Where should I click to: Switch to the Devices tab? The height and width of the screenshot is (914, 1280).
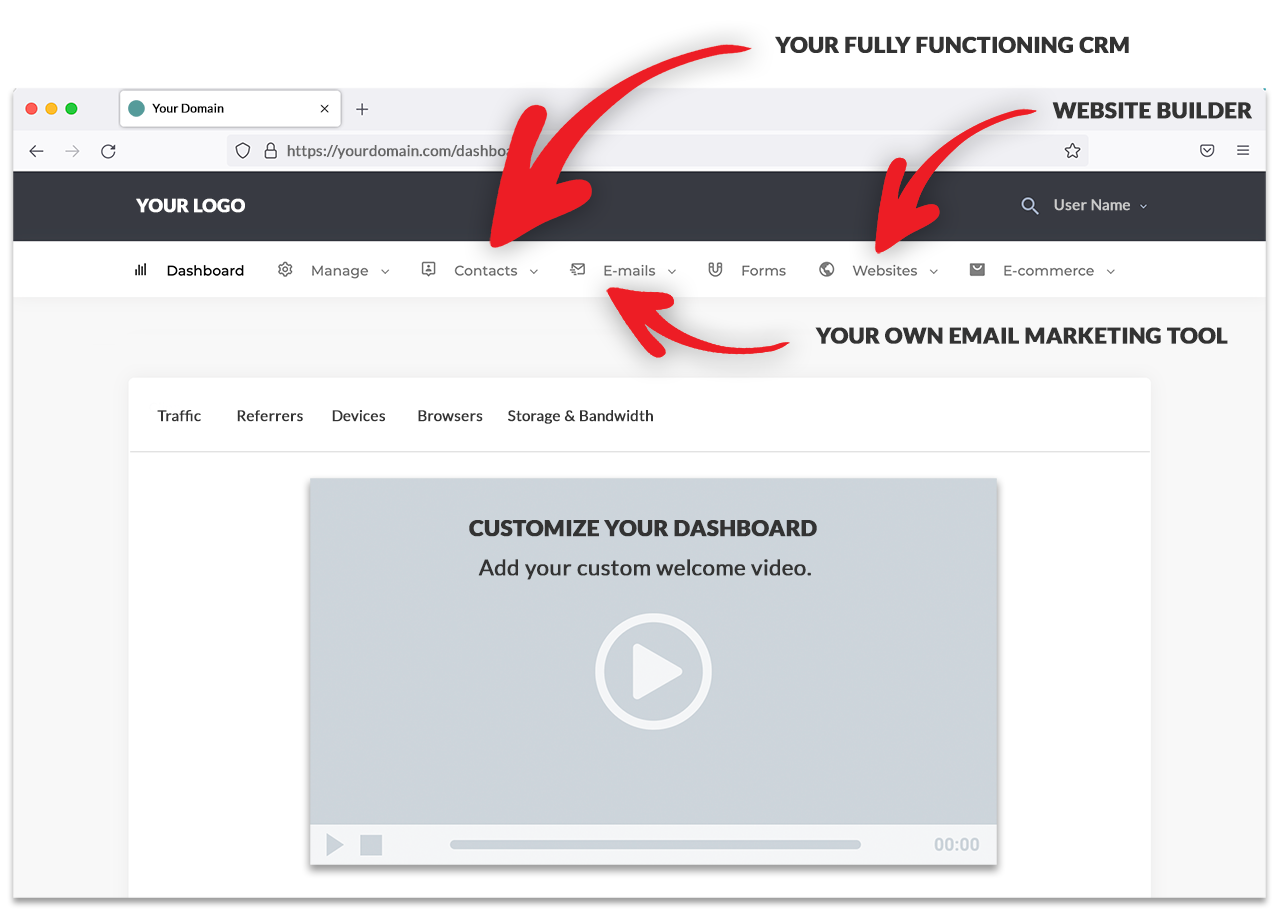pyautogui.click(x=358, y=416)
